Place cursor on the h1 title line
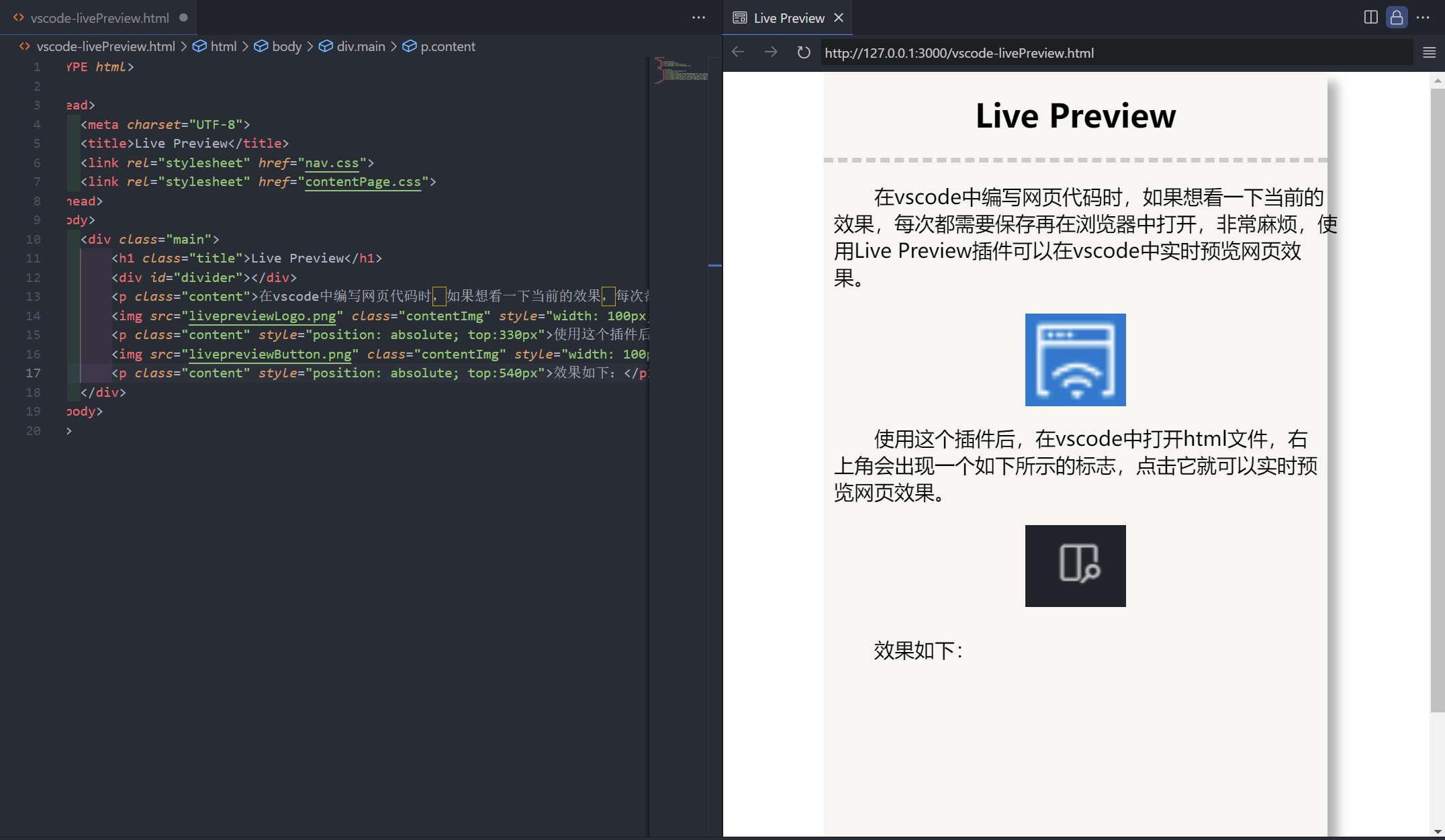 click(246, 258)
